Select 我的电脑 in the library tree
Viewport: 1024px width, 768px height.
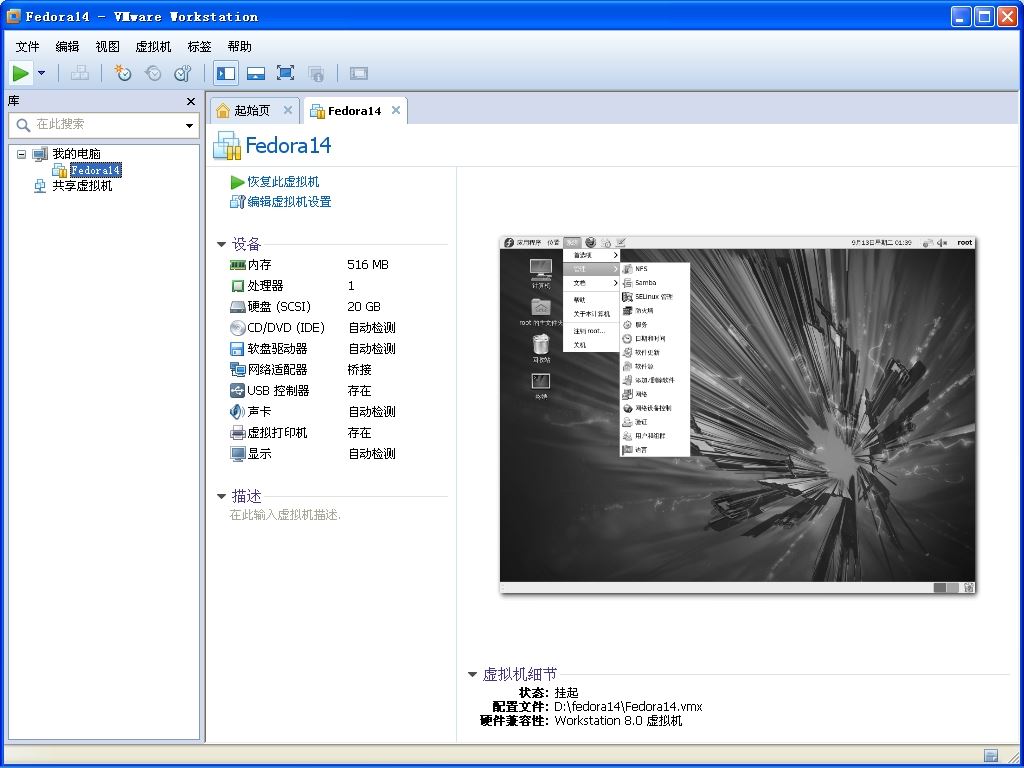(x=76, y=154)
